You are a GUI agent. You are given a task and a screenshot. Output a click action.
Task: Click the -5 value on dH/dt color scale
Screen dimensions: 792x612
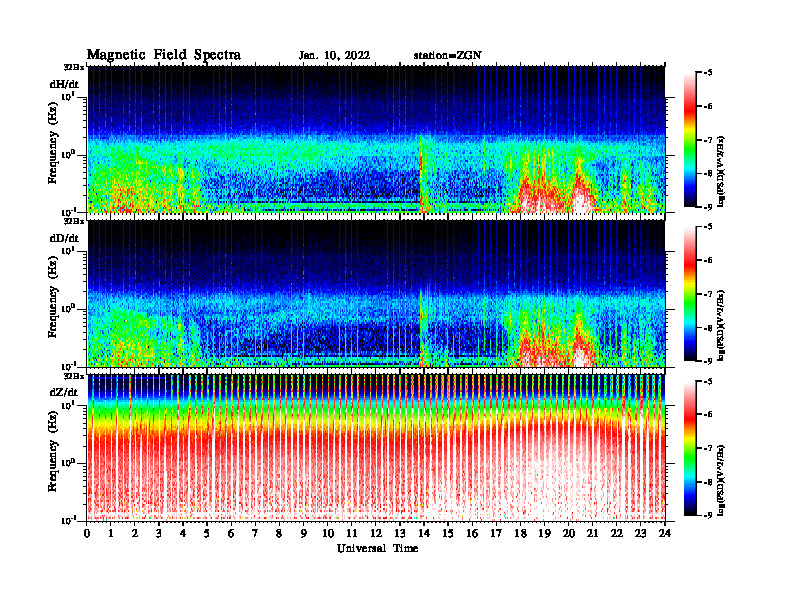click(708, 73)
